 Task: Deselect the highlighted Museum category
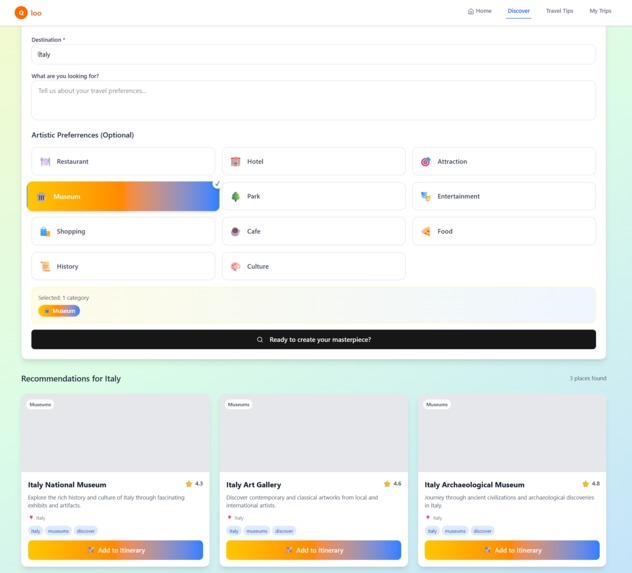pos(123,197)
